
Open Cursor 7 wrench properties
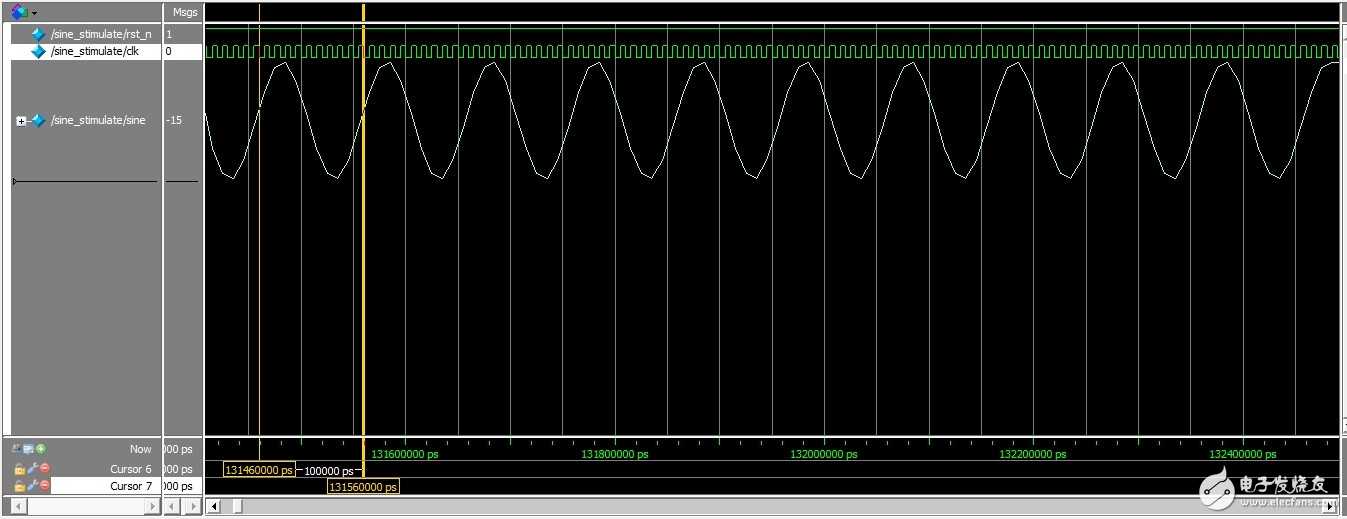coord(32,486)
